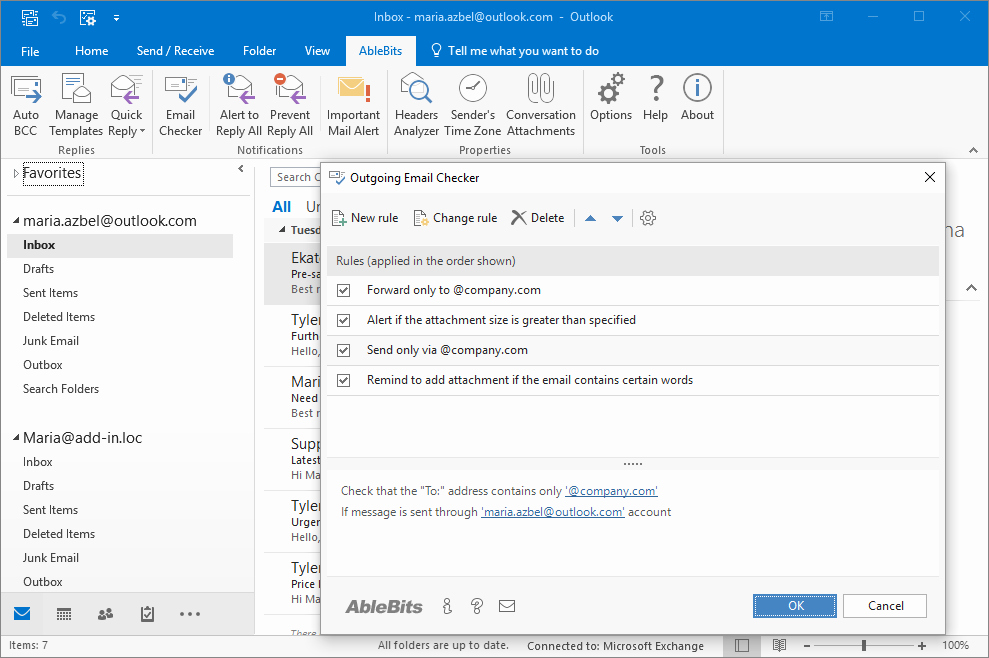Open Customize Quick Access Toolbar dropdown
The image size is (989, 658).
[116, 18]
